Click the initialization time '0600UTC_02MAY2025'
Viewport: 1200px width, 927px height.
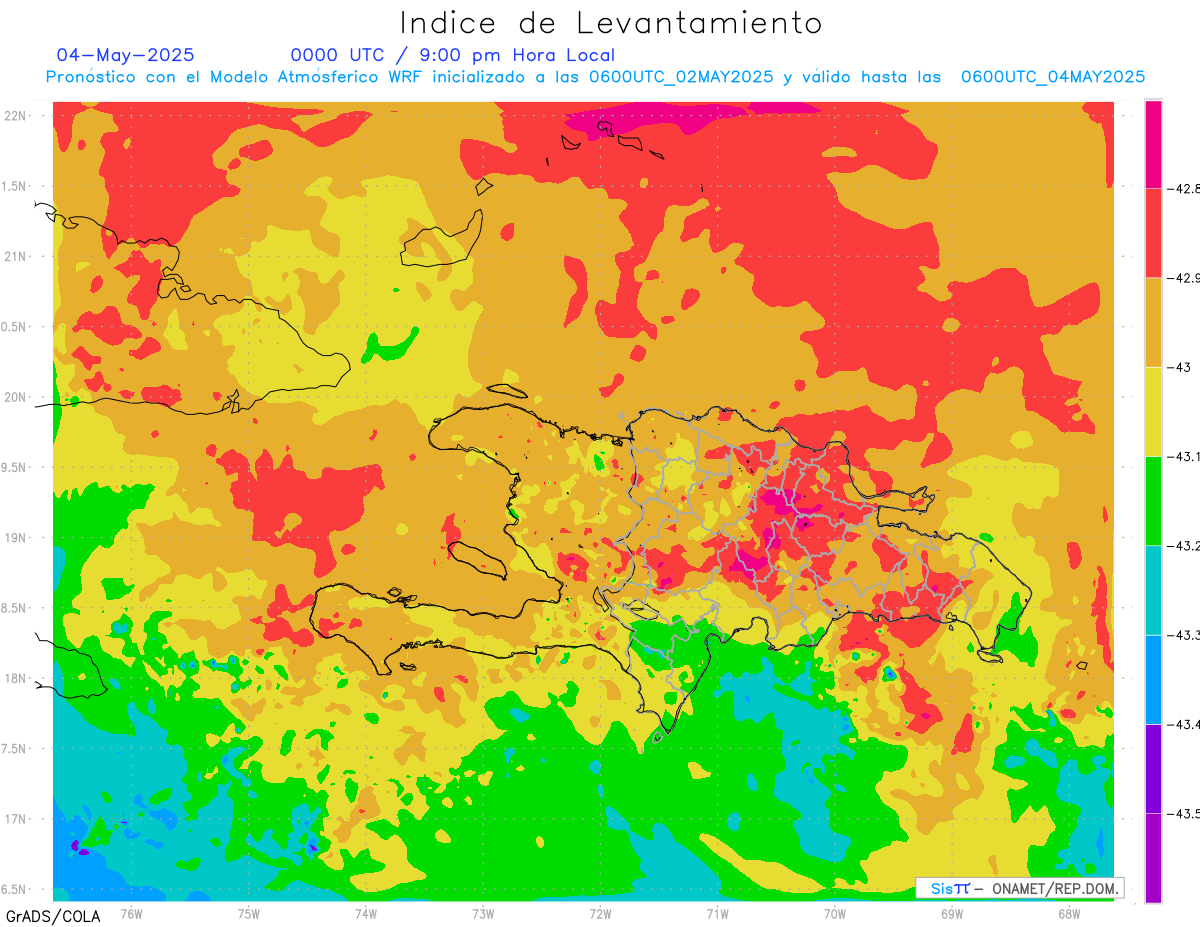point(681,77)
